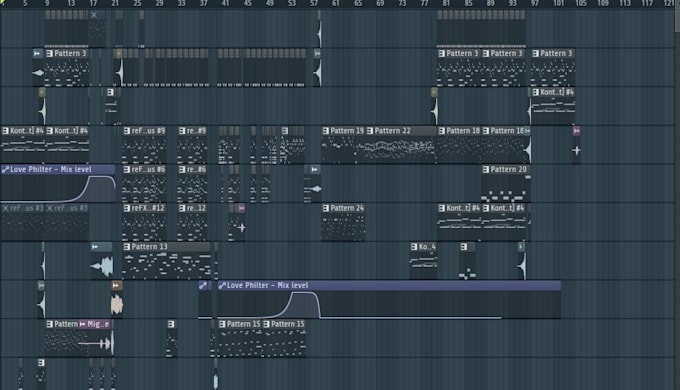This screenshot has height=390, width=680.
Task: Open the Pattern 22 clip menu icon
Action: pyautogui.click(x=370, y=131)
